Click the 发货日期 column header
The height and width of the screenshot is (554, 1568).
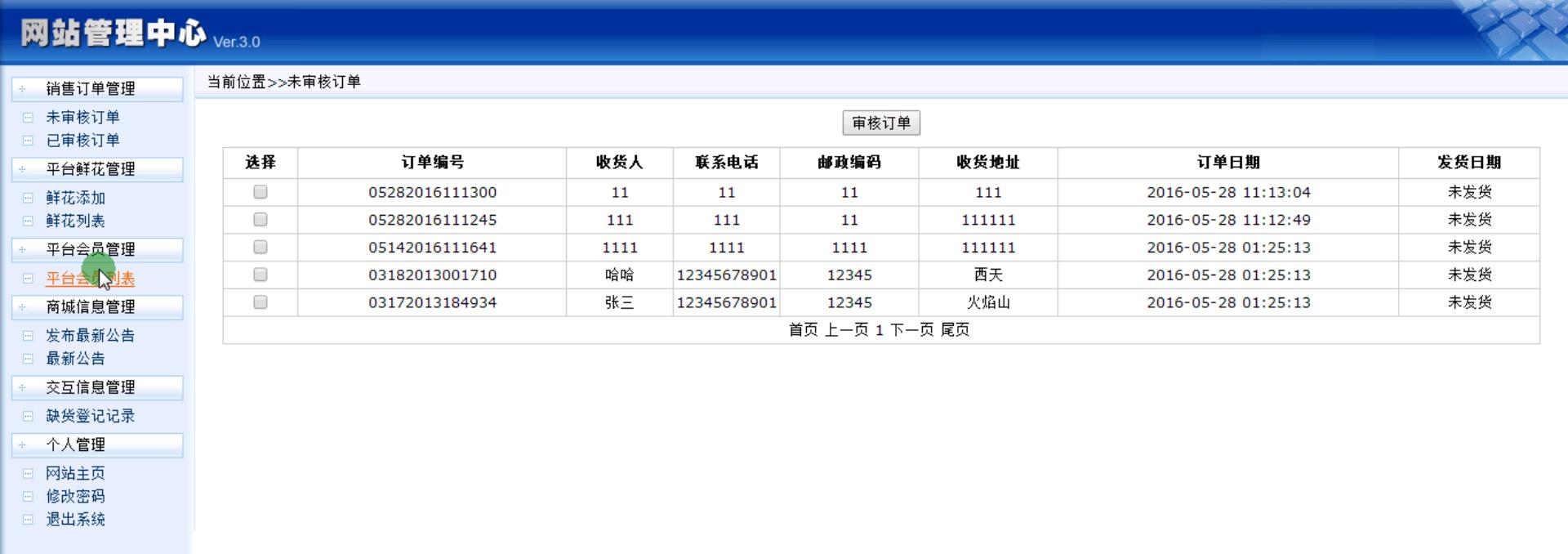coord(1469,163)
